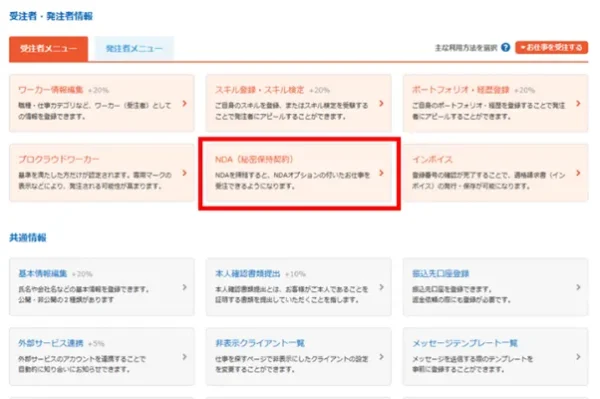
Task: Open ワーカー情報編集 card link
Action: (x=51, y=90)
